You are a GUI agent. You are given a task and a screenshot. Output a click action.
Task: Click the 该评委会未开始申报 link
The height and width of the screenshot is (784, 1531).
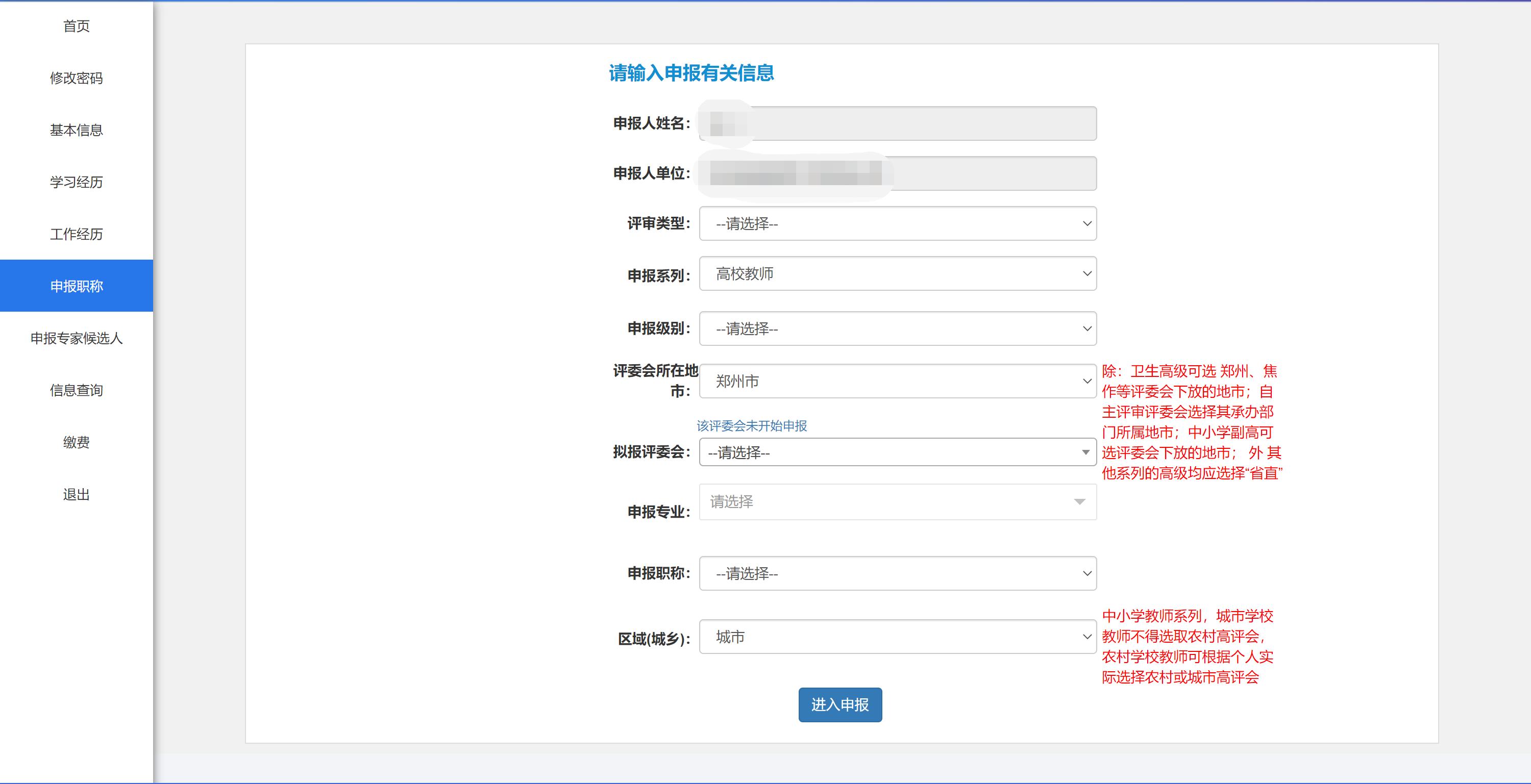751,425
